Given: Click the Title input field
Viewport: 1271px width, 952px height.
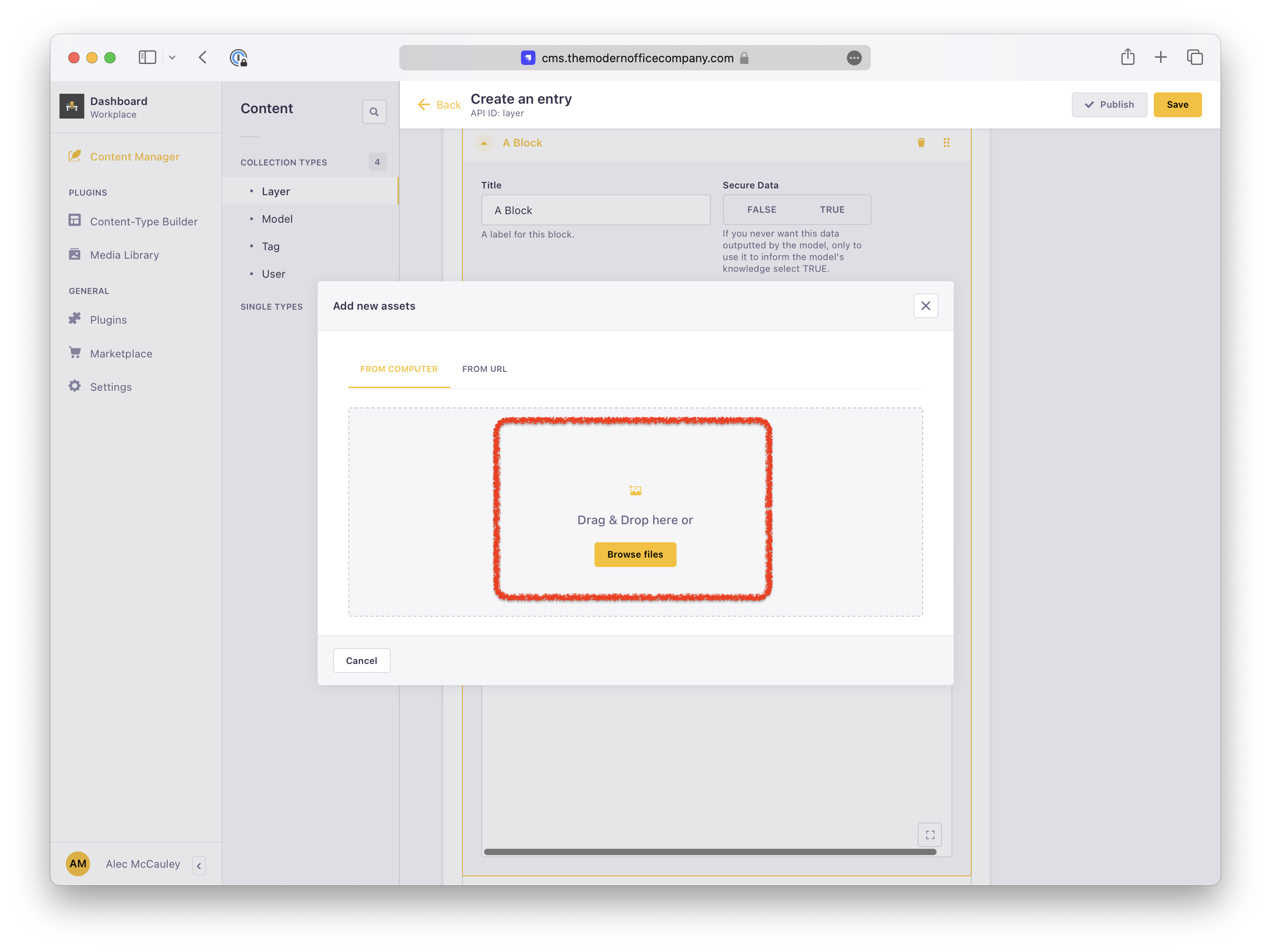Looking at the screenshot, I should [595, 211].
